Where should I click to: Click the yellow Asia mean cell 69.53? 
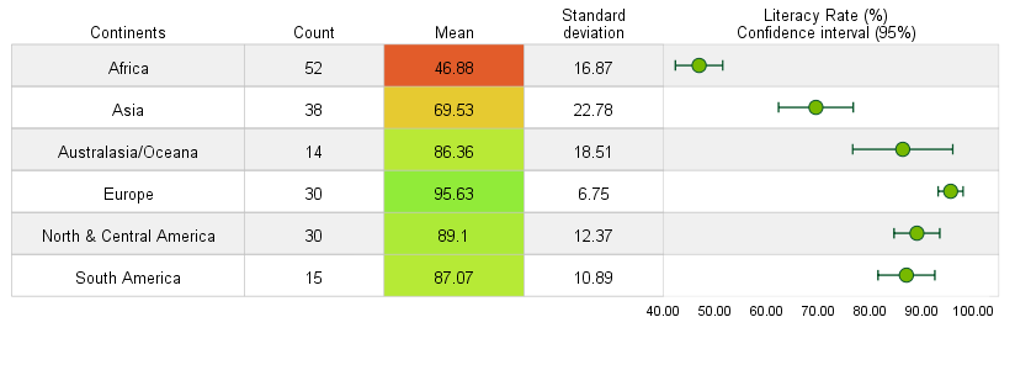454,107
